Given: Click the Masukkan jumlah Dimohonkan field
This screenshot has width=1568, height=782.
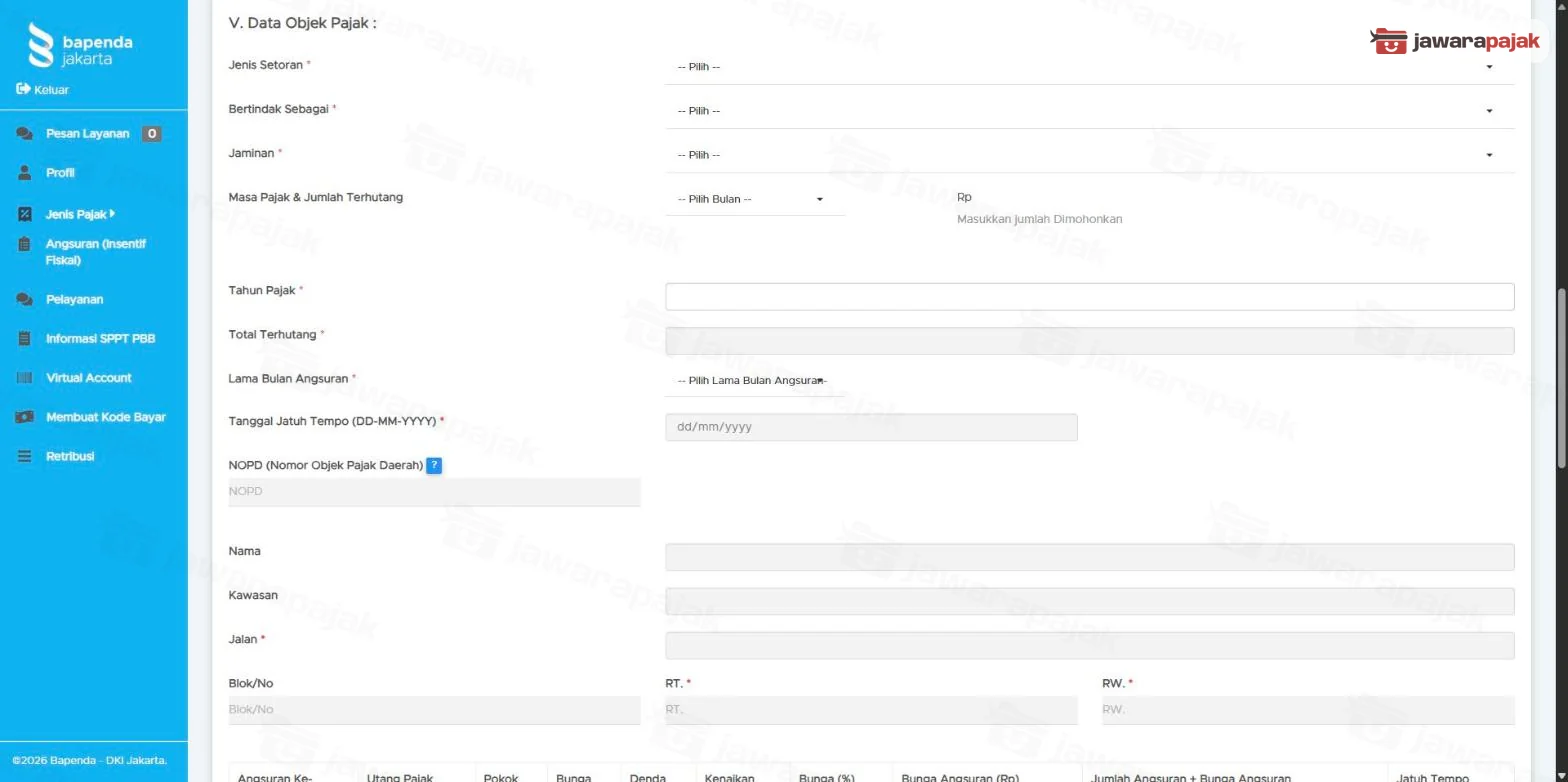Looking at the screenshot, I should [1039, 219].
